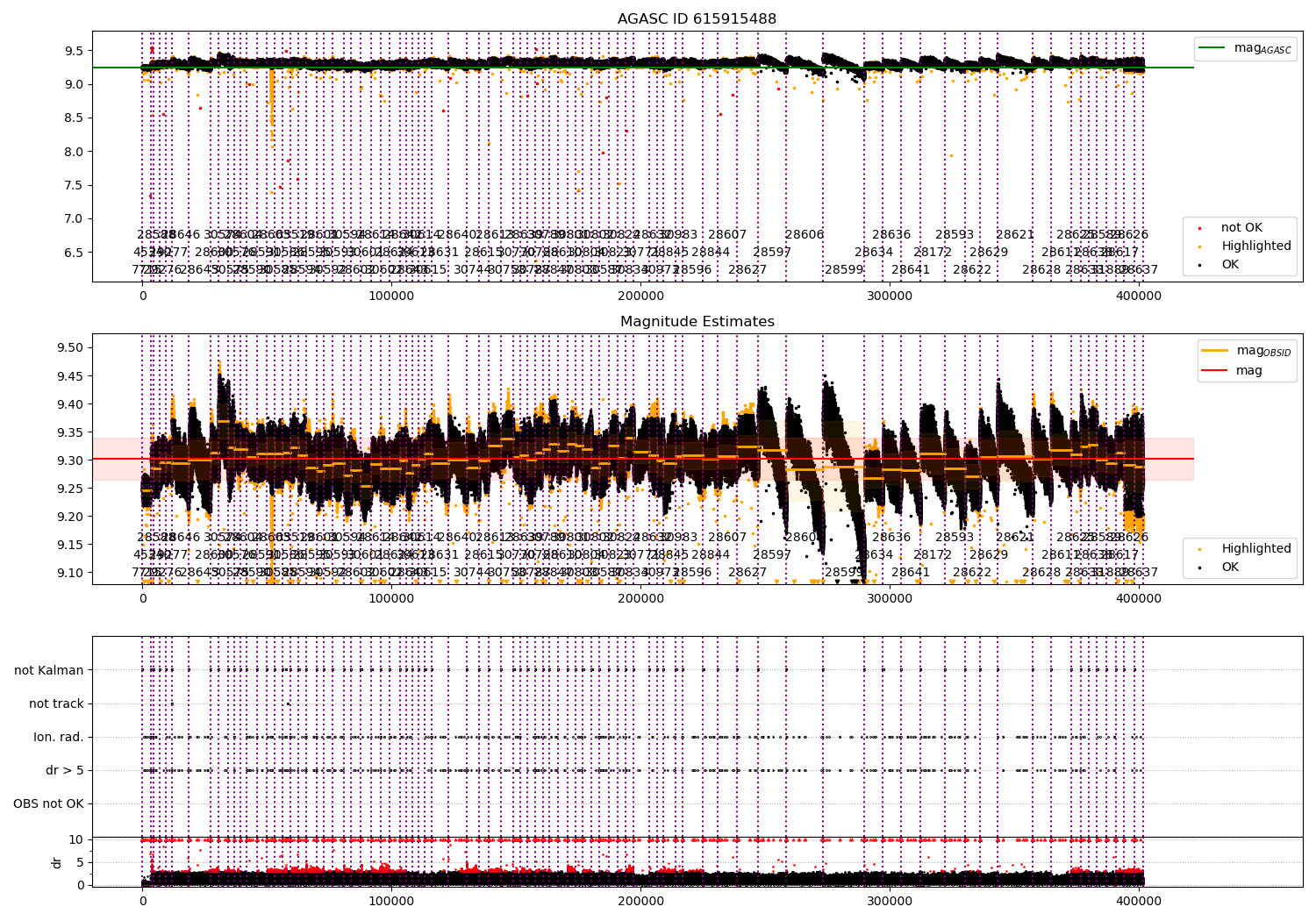Click 'not OK' in the top plot legend

(1241, 228)
